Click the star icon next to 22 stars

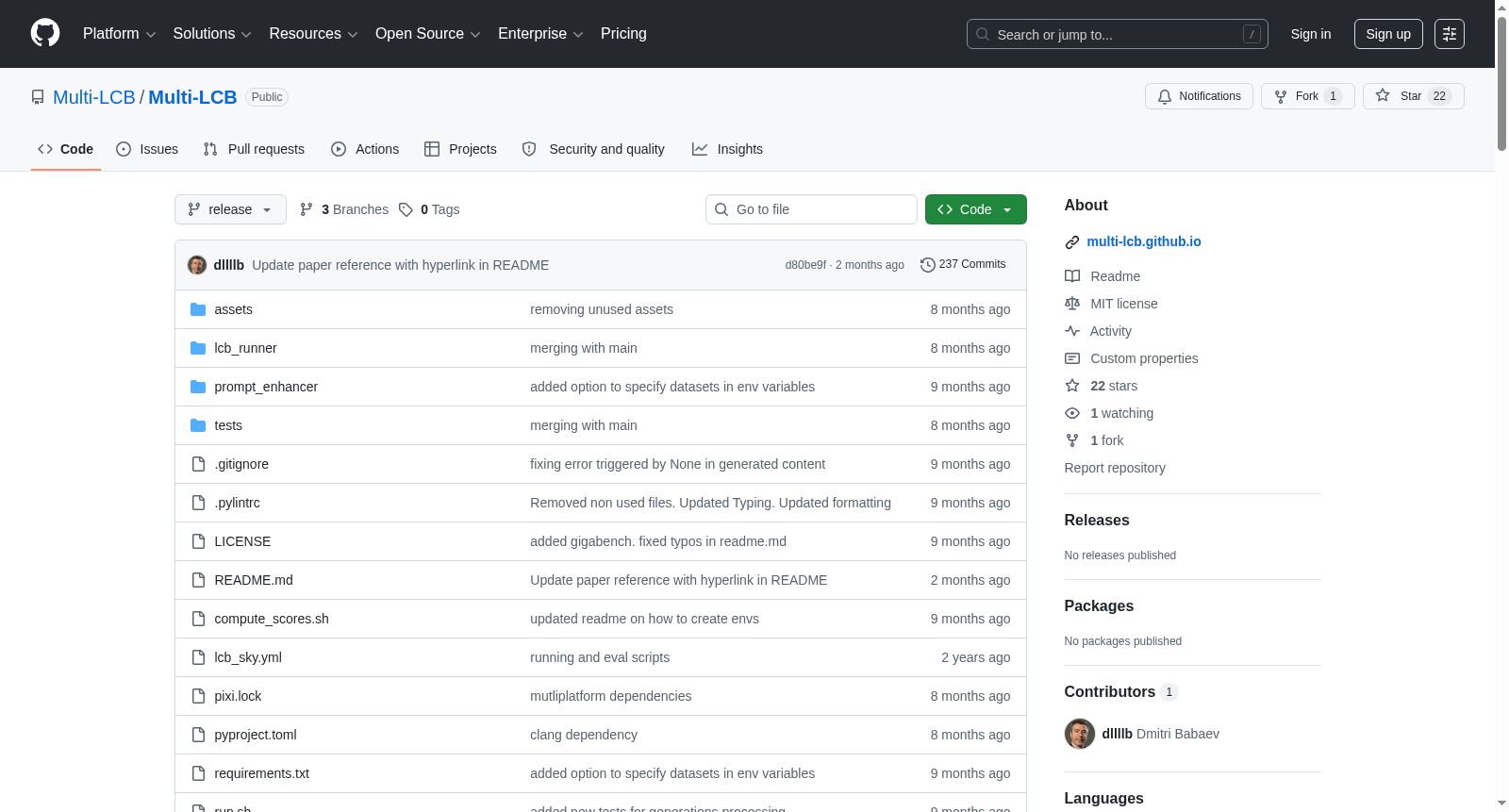pos(1072,386)
